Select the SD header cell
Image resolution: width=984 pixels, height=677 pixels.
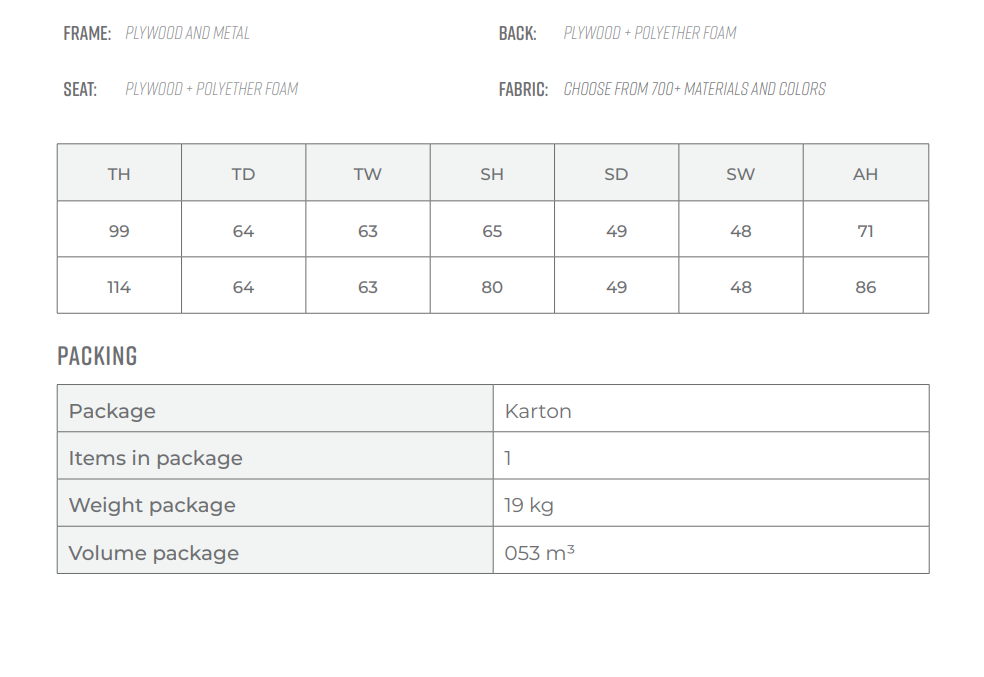616,173
